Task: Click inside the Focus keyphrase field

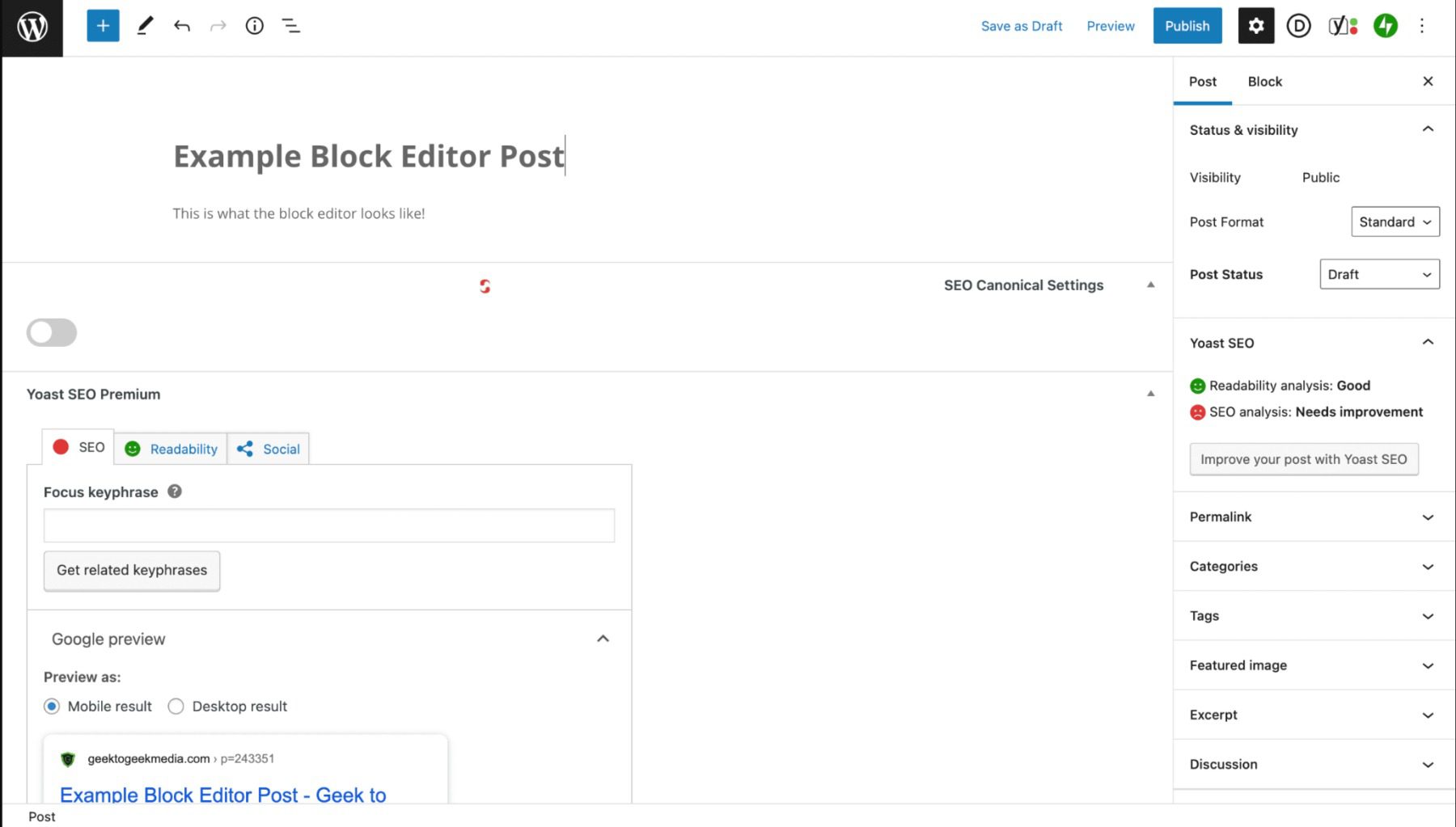Action: (328, 525)
